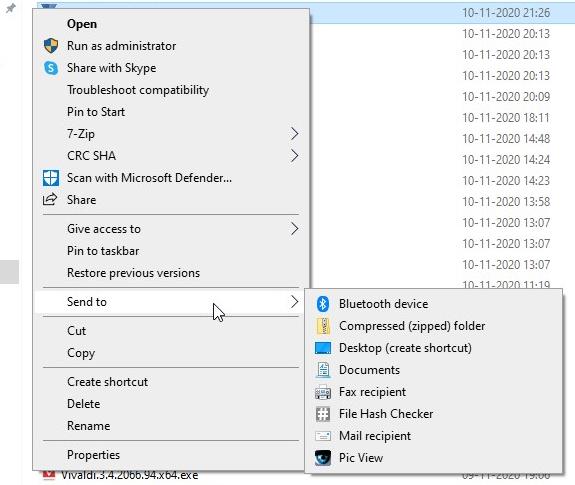Expand the Send to submenu arrow
The width and height of the screenshot is (575, 485).
pos(294,302)
